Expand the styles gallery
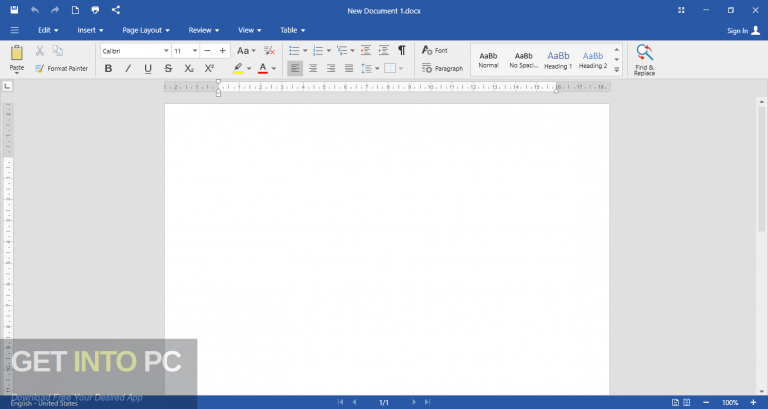 tap(617, 70)
